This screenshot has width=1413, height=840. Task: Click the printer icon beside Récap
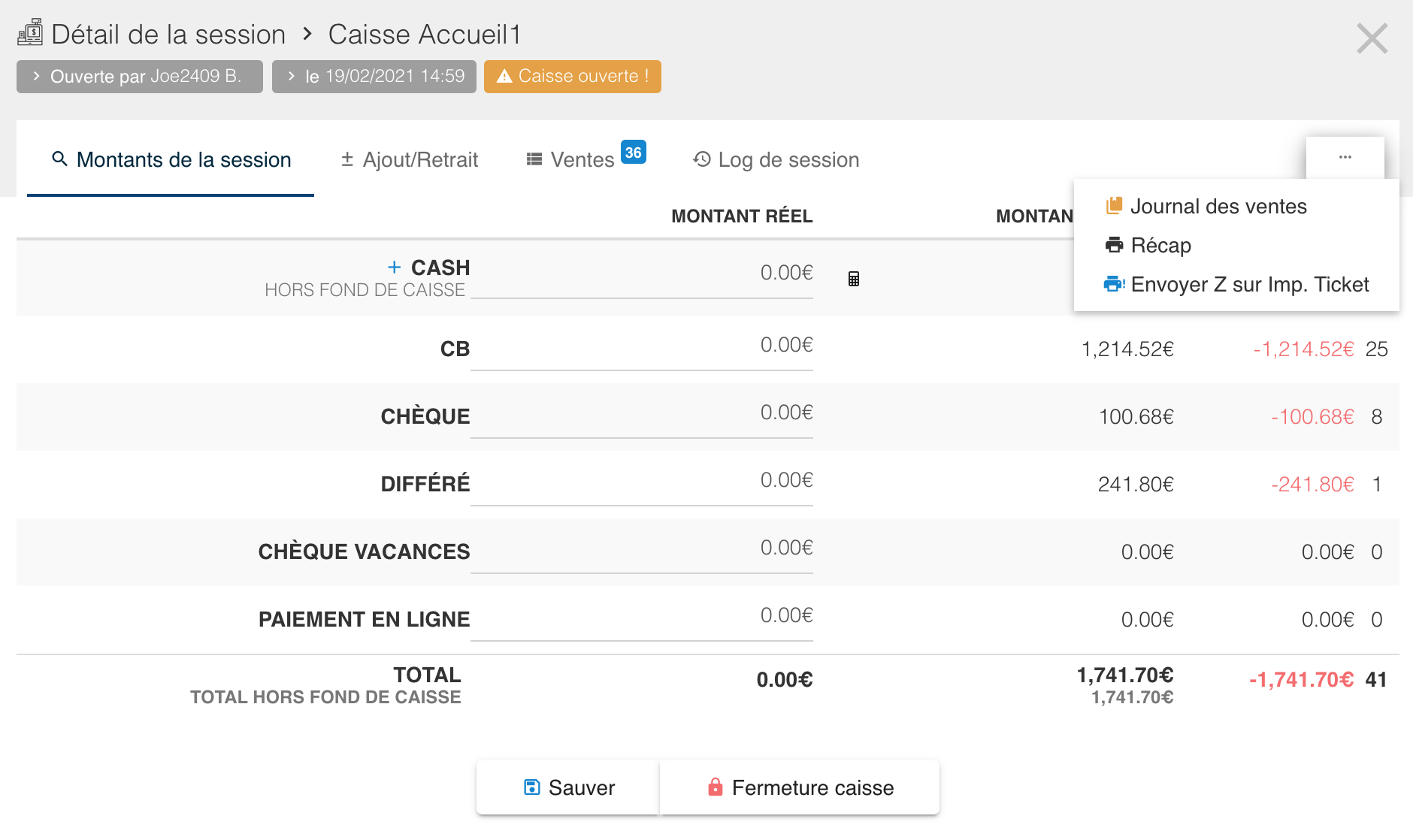pos(1114,245)
